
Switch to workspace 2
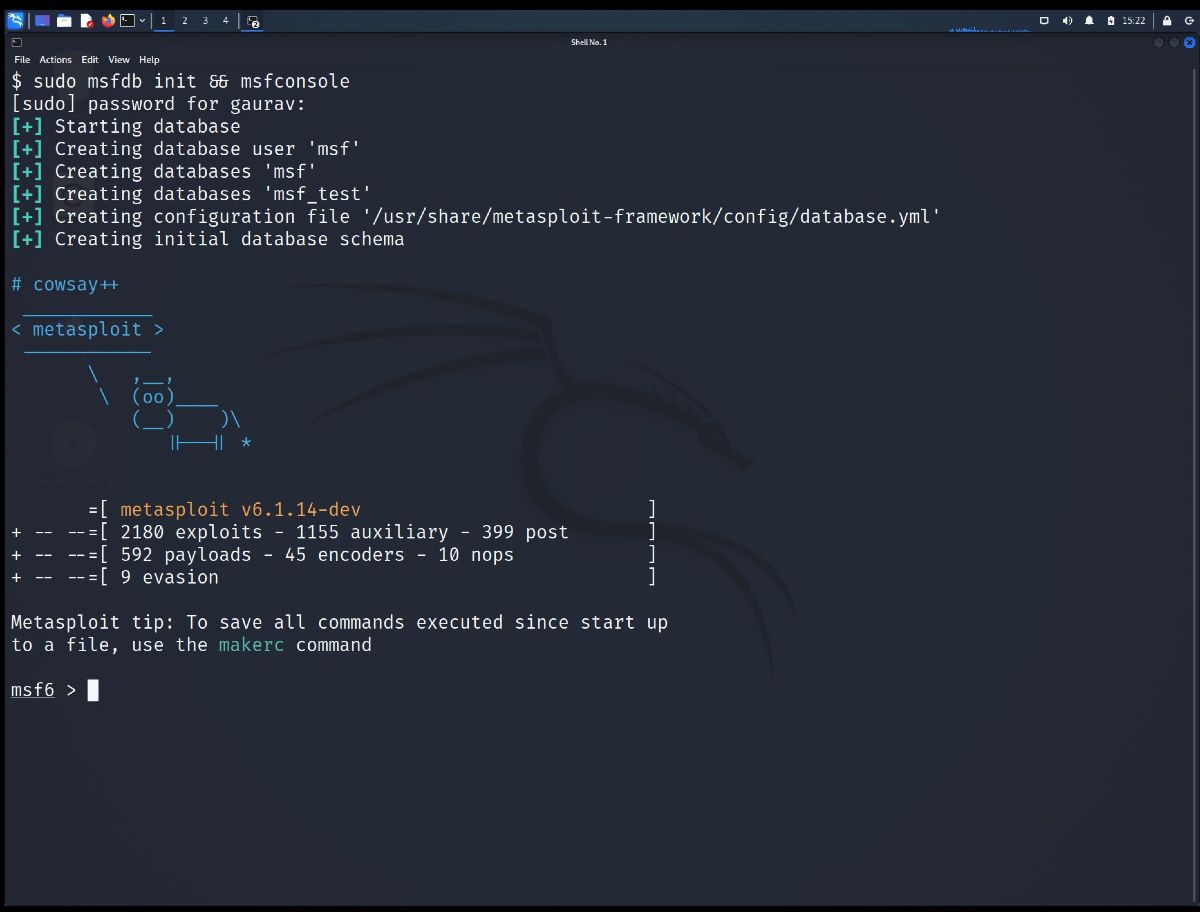[184, 20]
